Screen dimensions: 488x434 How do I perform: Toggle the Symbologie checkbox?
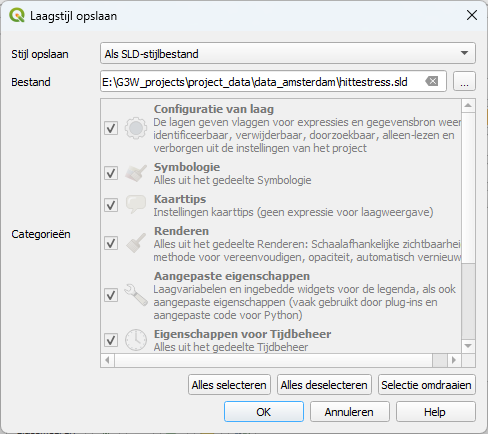point(111,173)
